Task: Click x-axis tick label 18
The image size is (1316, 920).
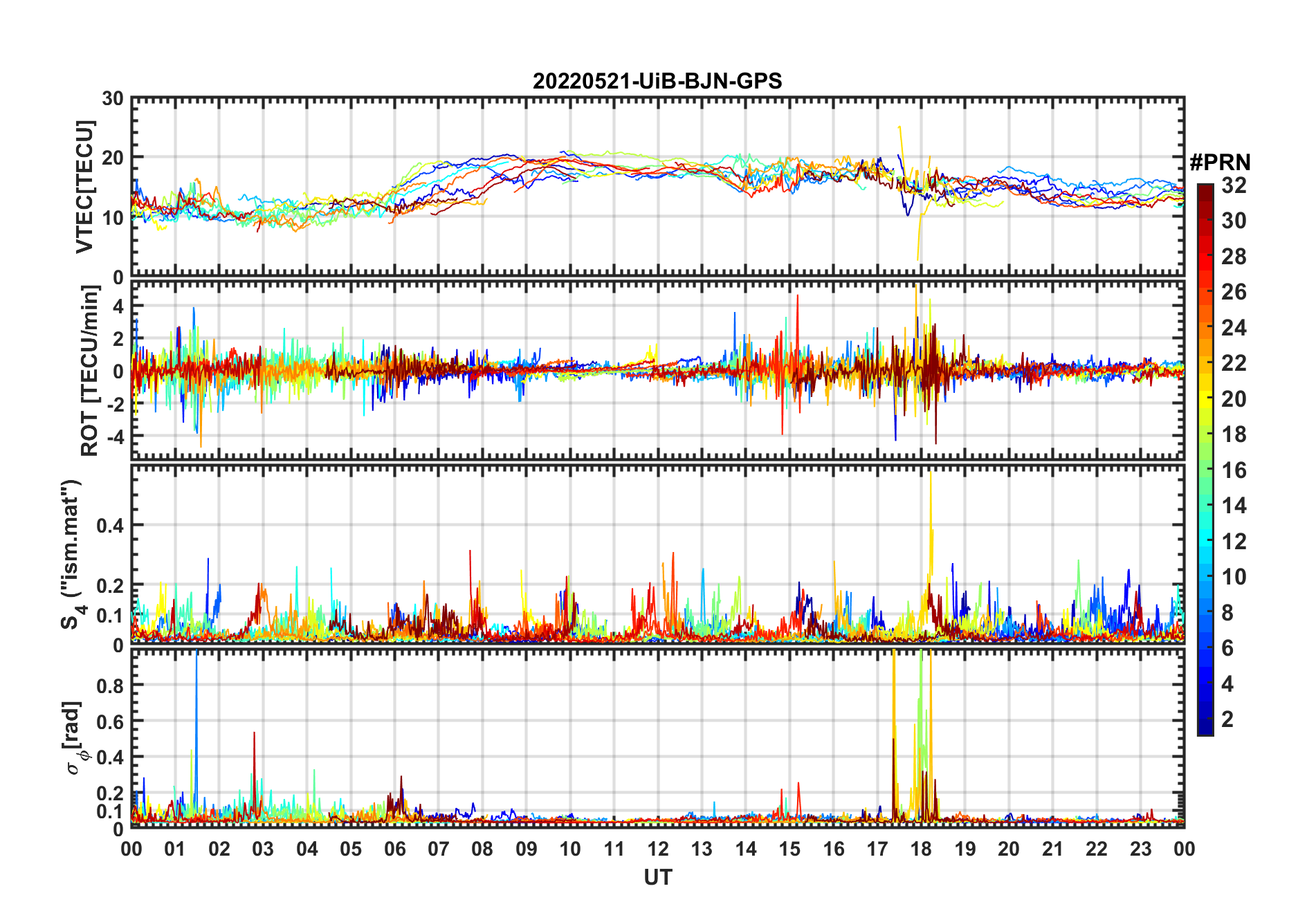Action: coord(921,849)
